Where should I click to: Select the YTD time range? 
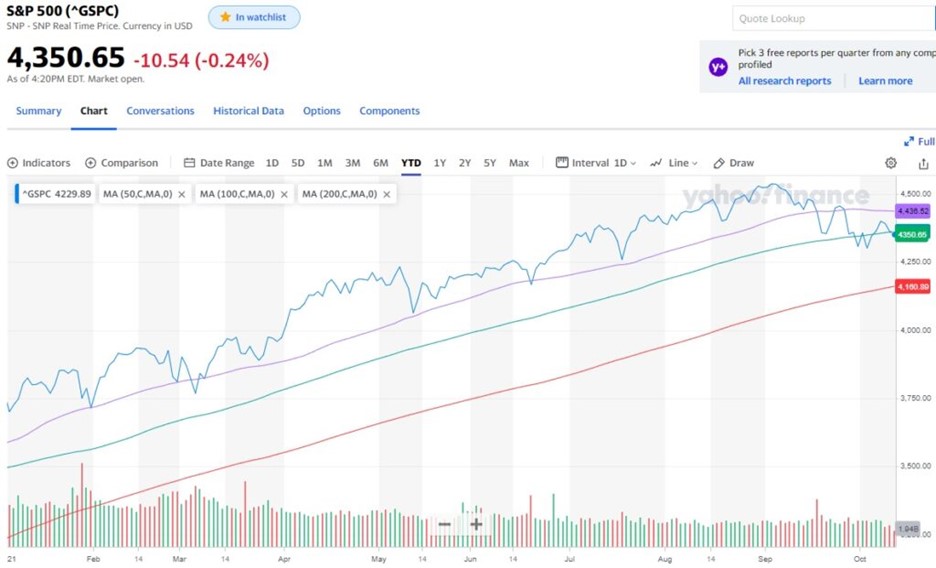[411, 163]
